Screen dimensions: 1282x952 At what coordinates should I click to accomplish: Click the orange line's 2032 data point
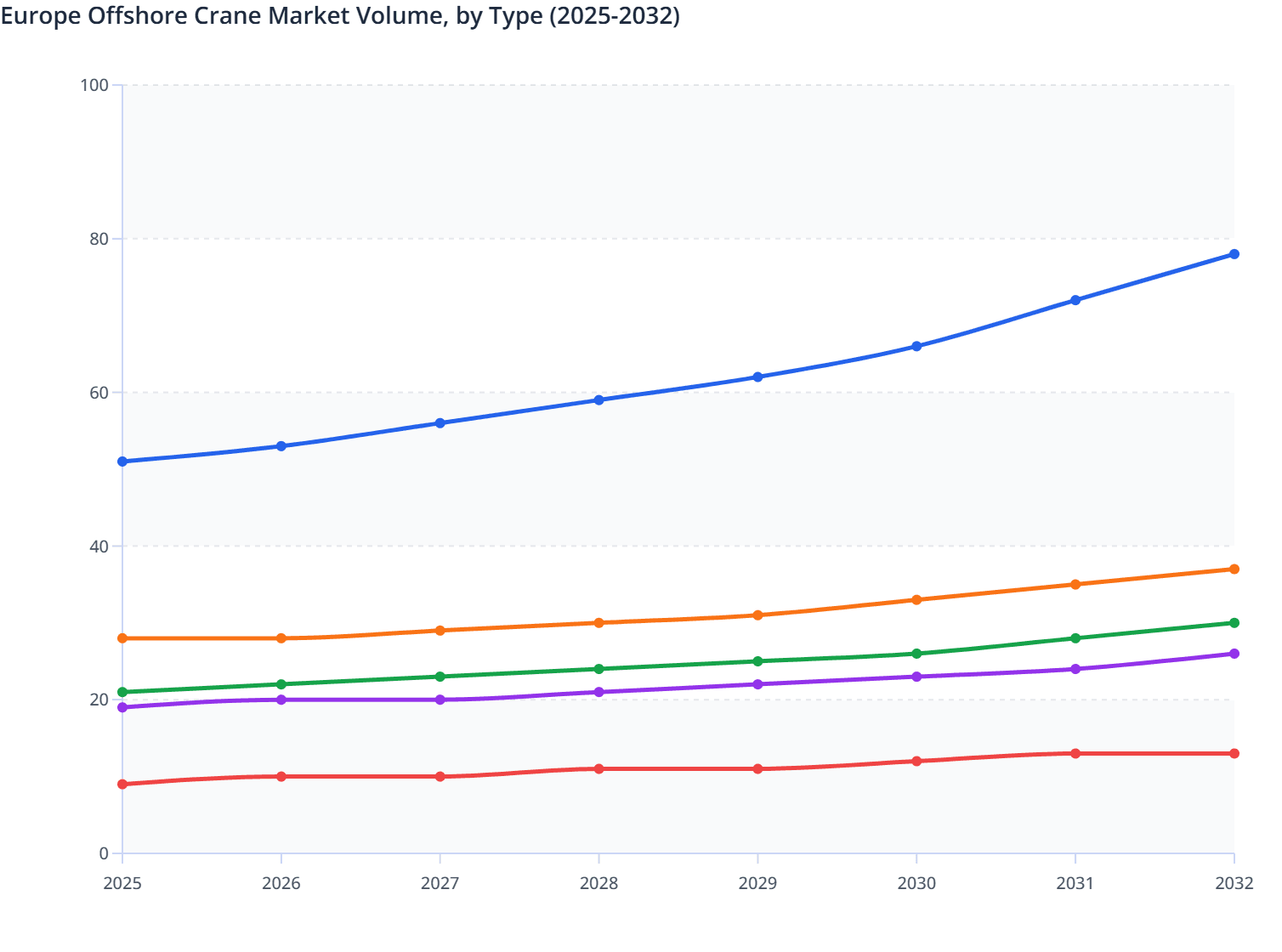[x=1234, y=569]
